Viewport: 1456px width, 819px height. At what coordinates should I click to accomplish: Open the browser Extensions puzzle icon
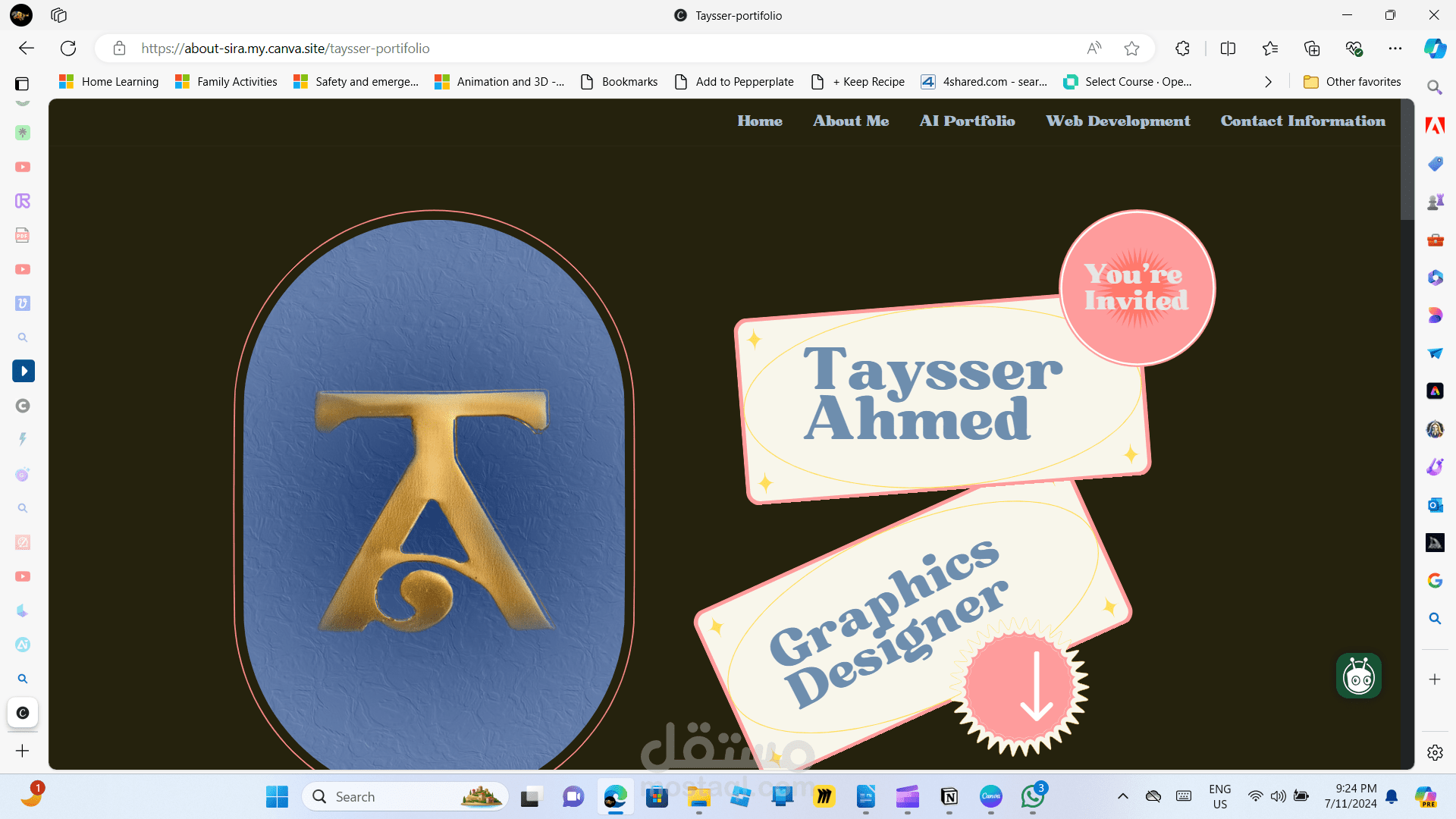[x=1182, y=49]
